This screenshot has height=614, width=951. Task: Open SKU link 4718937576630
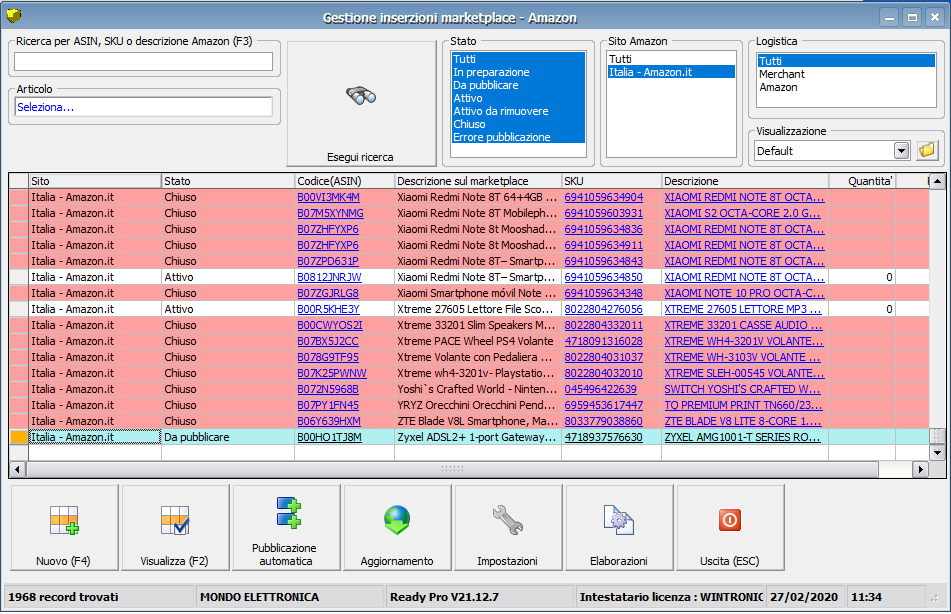(603, 437)
